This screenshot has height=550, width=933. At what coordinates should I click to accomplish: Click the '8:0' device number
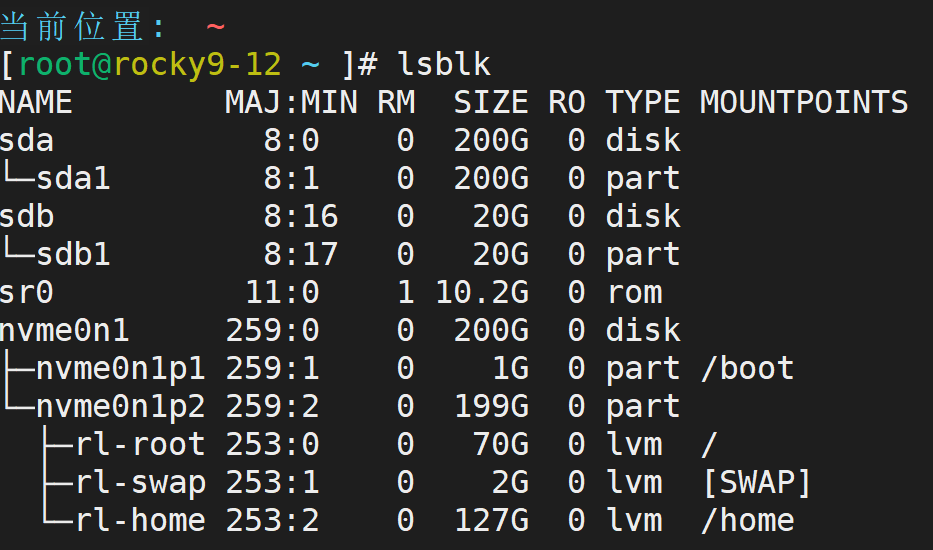tap(292, 140)
